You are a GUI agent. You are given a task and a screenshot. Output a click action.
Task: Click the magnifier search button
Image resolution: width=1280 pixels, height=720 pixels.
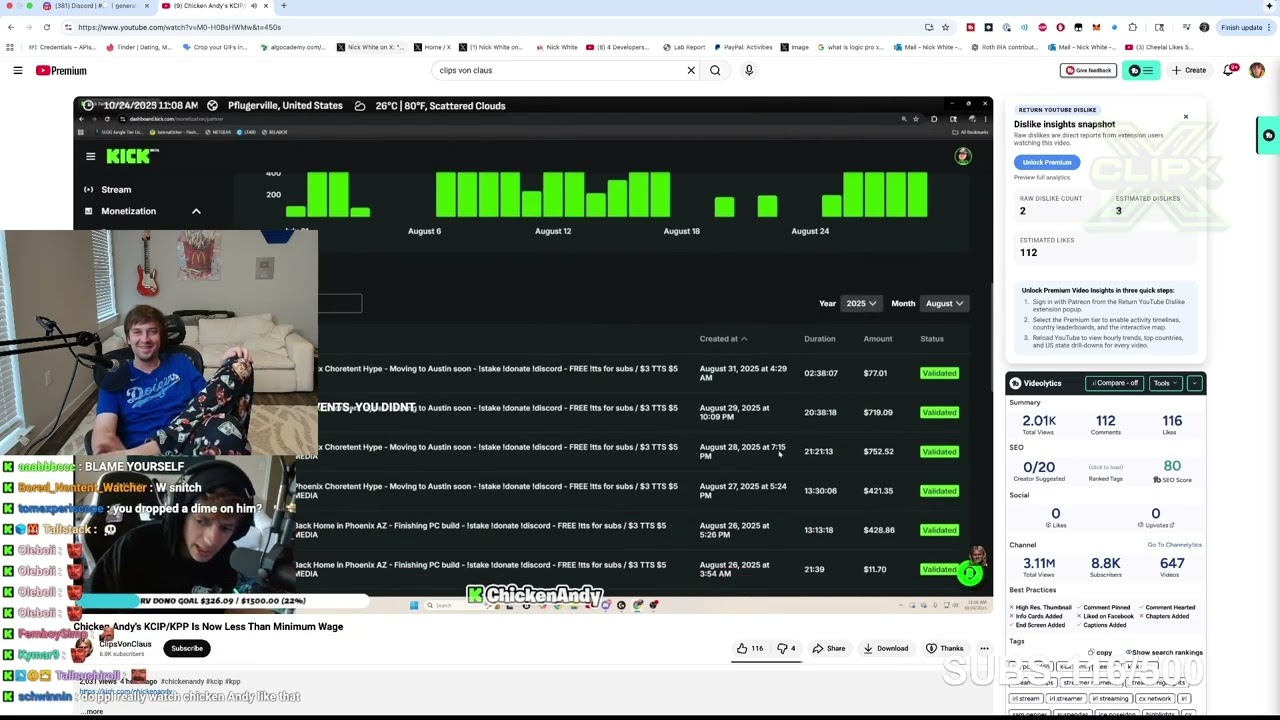click(715, 70)
